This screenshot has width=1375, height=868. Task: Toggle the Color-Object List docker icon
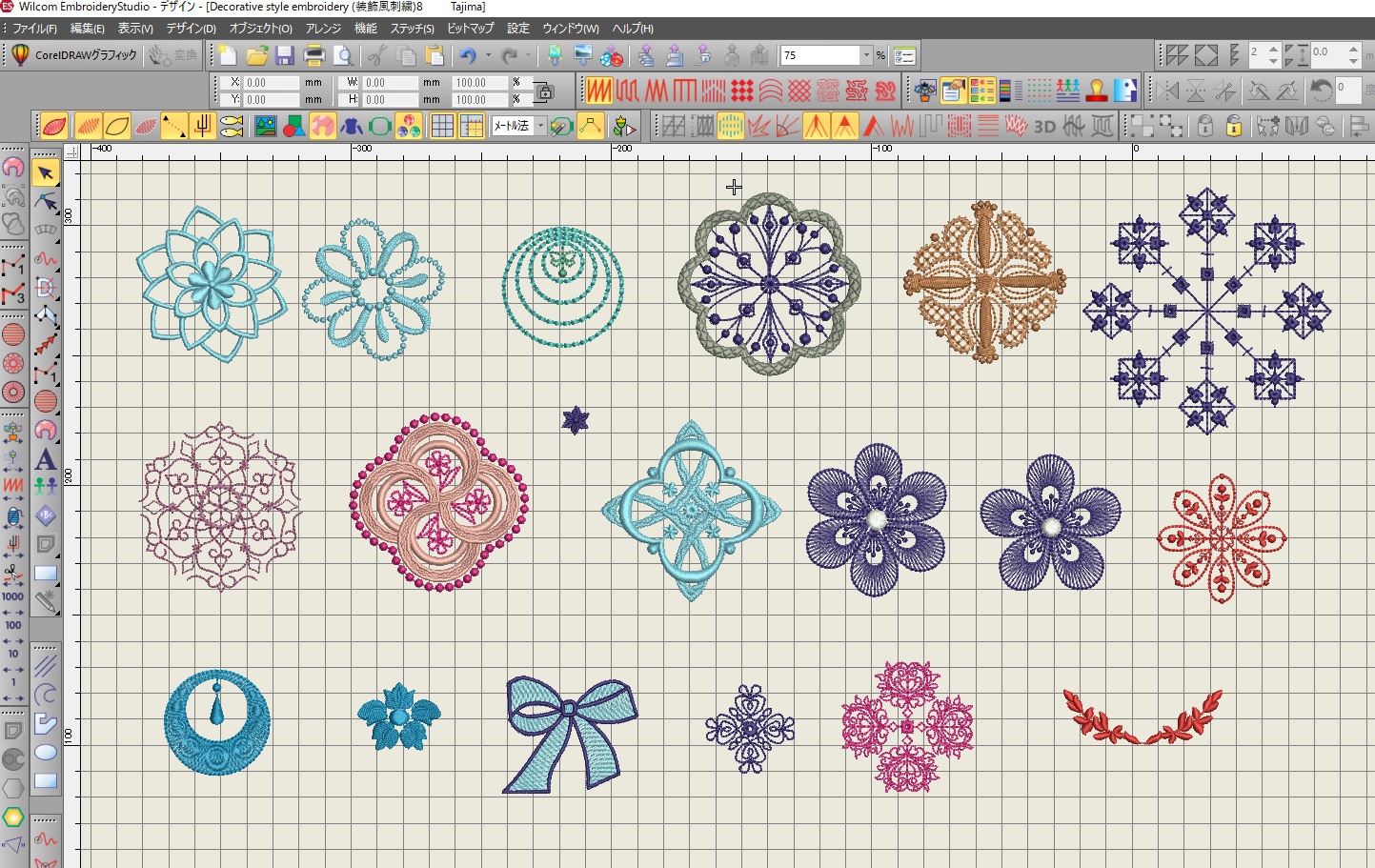(x=982, y=91)
